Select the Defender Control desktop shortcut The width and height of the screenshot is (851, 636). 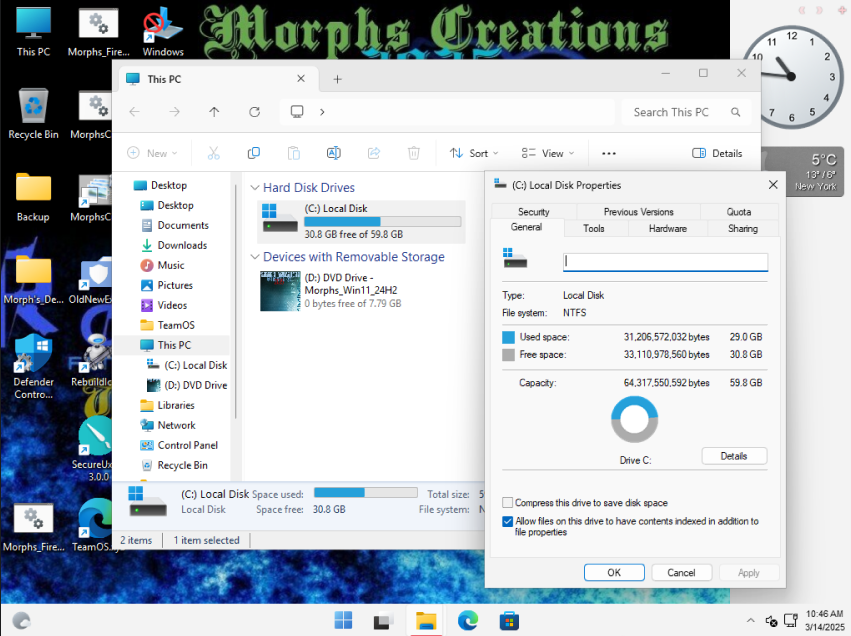tap(33, 366)
